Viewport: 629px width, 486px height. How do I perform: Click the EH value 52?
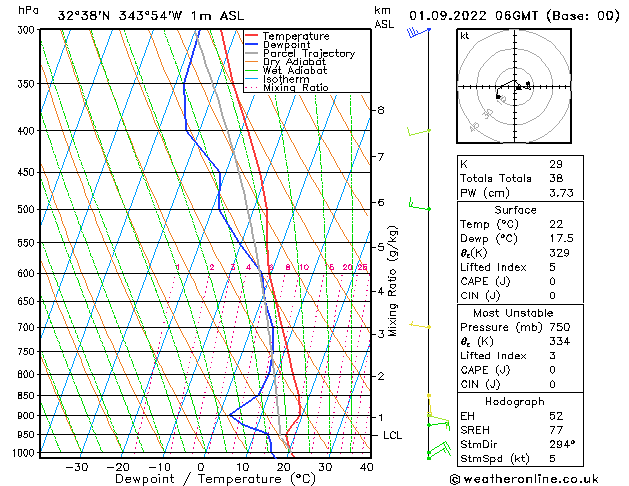pyautogui.click(x=556, y=416)
